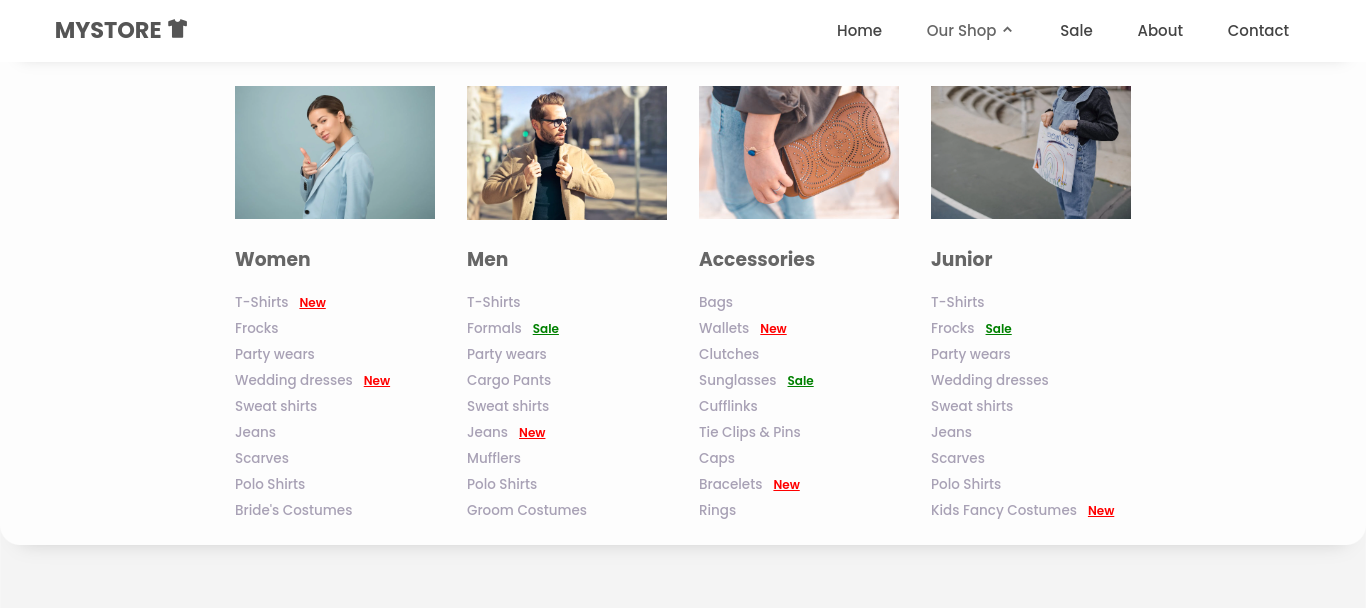Click the Junior category picture
Viewport: 1366px width, 608px height.
[x=1031, y=152]
